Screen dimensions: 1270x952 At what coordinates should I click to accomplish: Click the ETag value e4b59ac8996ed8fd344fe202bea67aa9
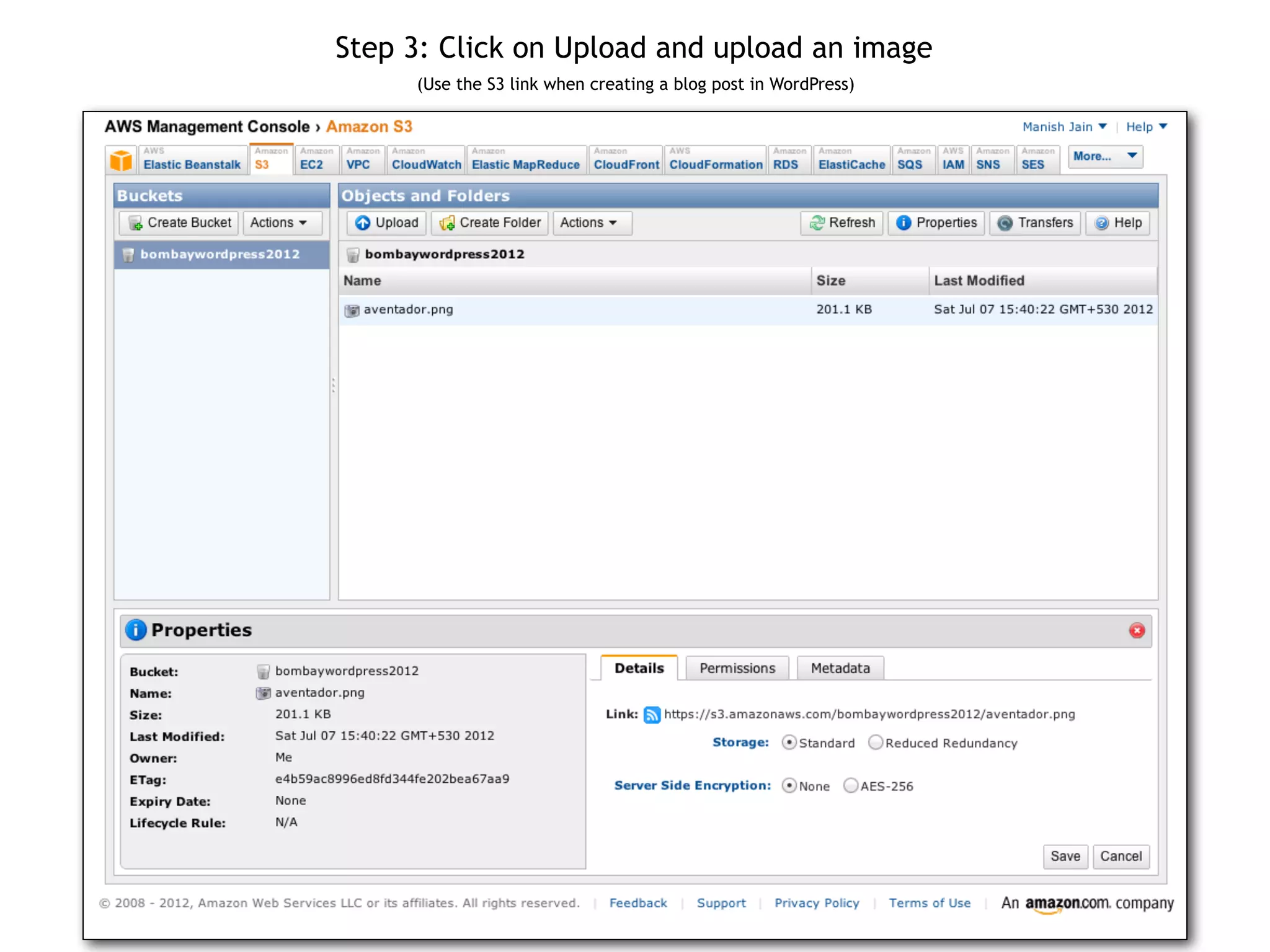pyautogui.click(x=392, y=779)
